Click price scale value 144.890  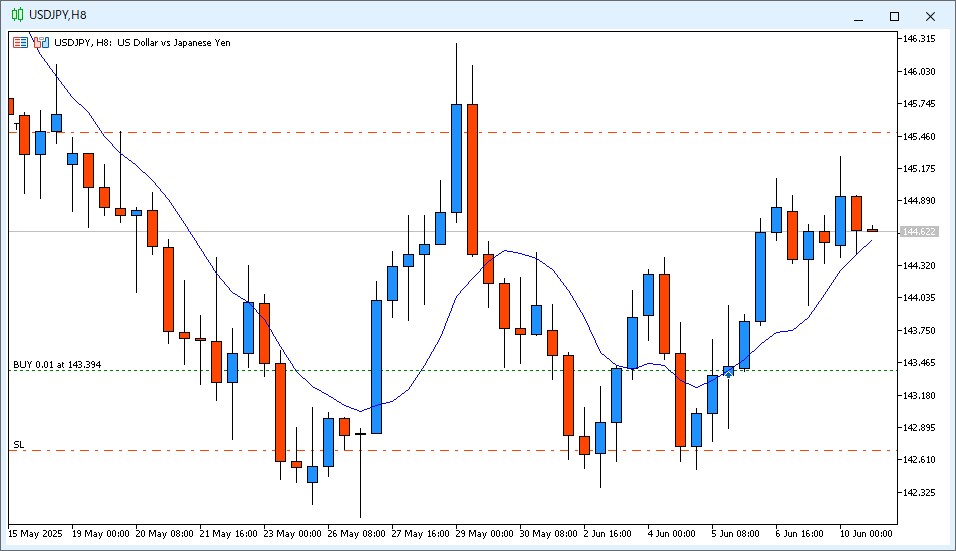click(x=919, y=201)
